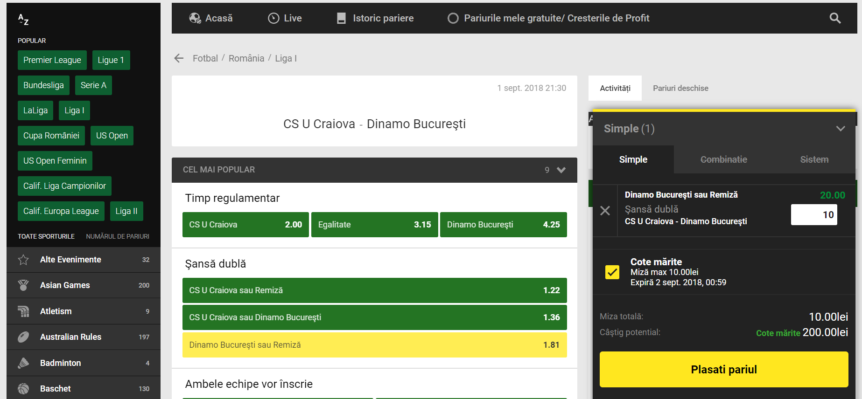Open Baschet sport row

pos(84,389)
